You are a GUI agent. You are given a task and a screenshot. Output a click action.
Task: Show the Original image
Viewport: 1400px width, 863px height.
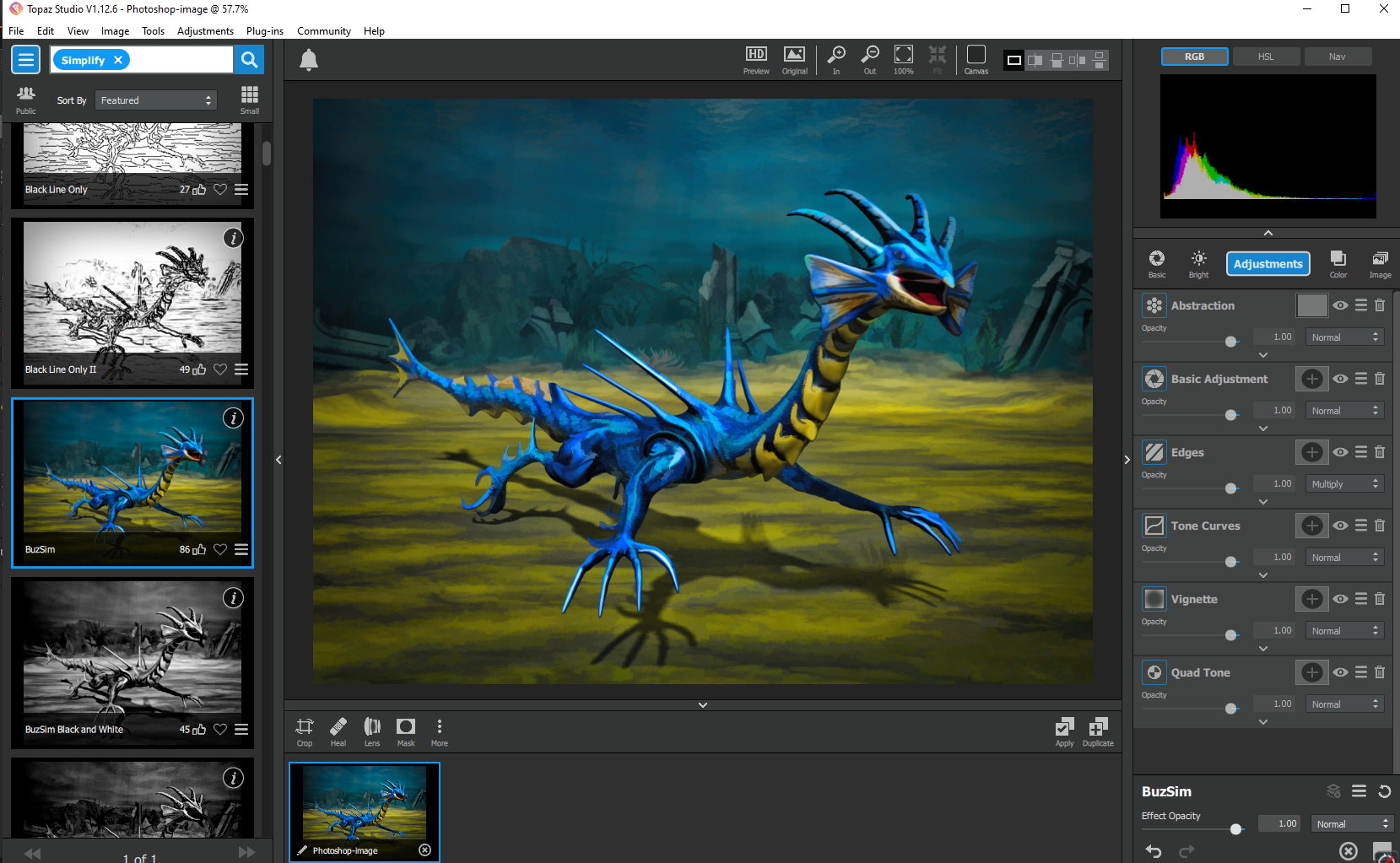point(794,60)
